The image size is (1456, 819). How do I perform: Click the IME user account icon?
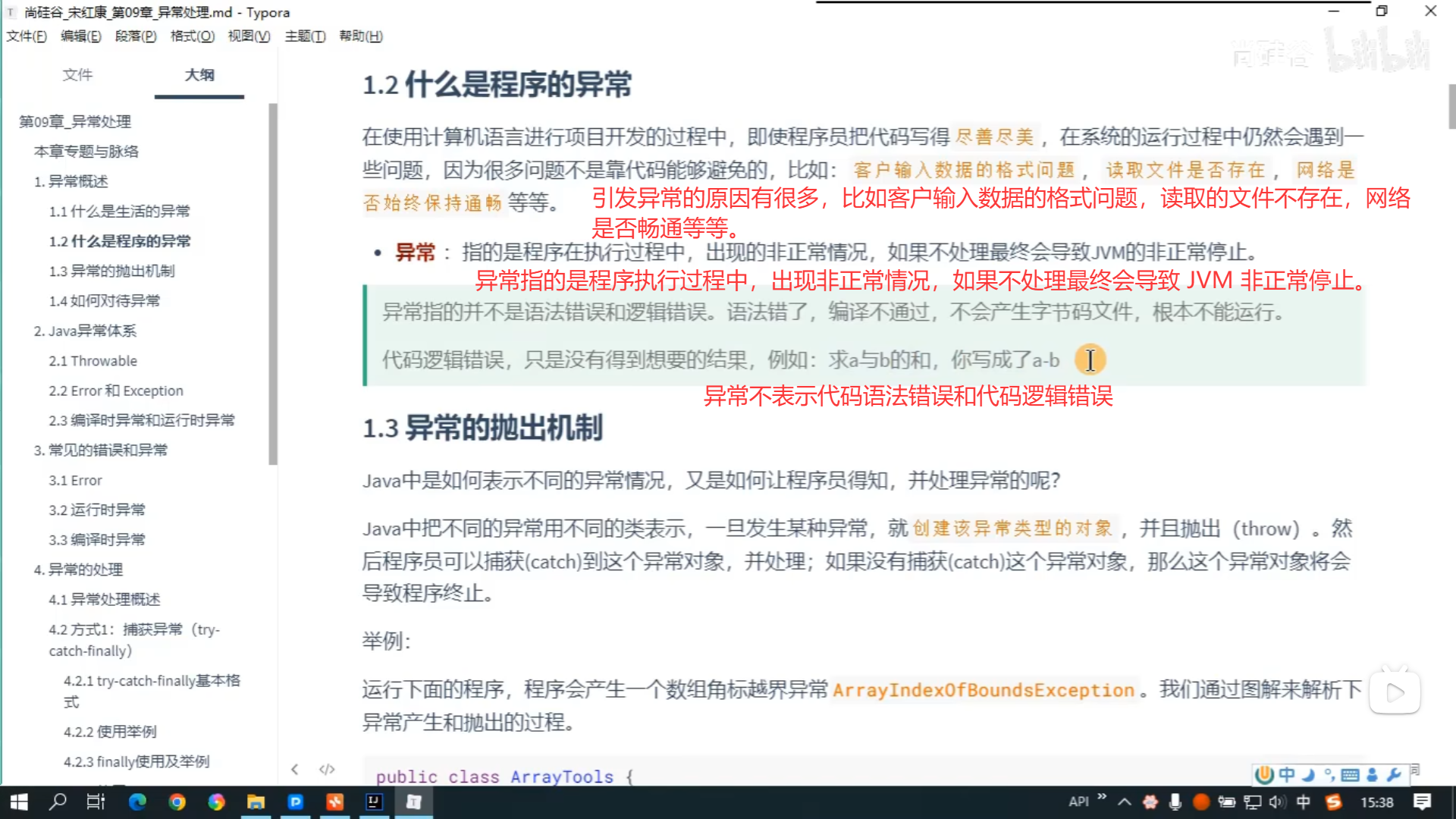point(1372,774)
